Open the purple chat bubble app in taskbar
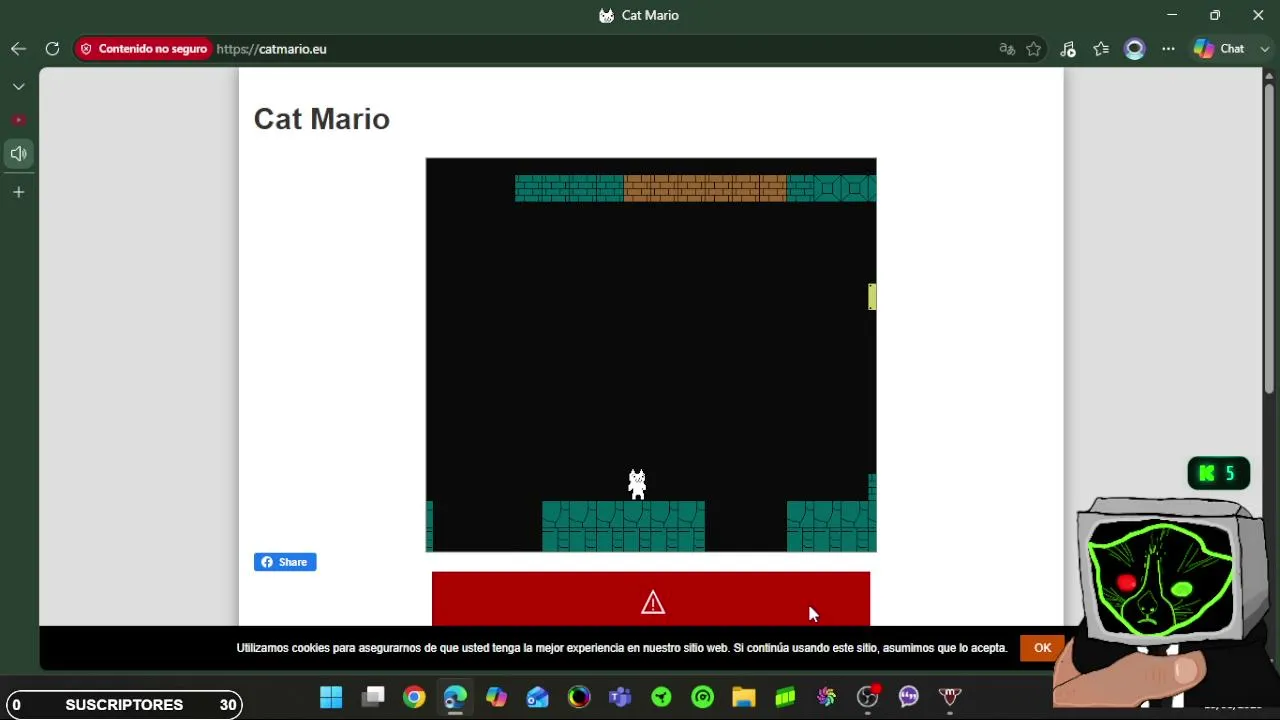1280x720 pixels. click(x=909, y=697)
